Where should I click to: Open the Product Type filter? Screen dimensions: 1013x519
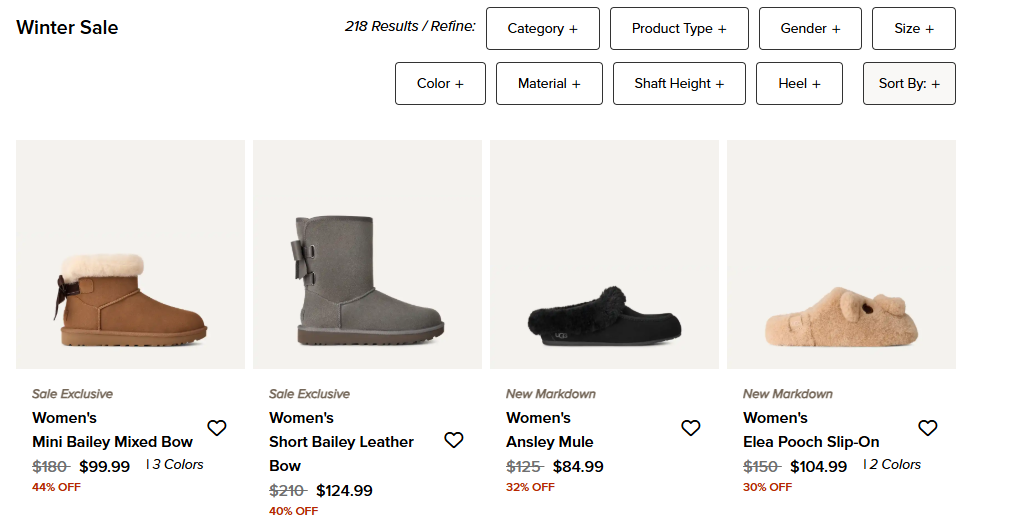click(679, 29)
